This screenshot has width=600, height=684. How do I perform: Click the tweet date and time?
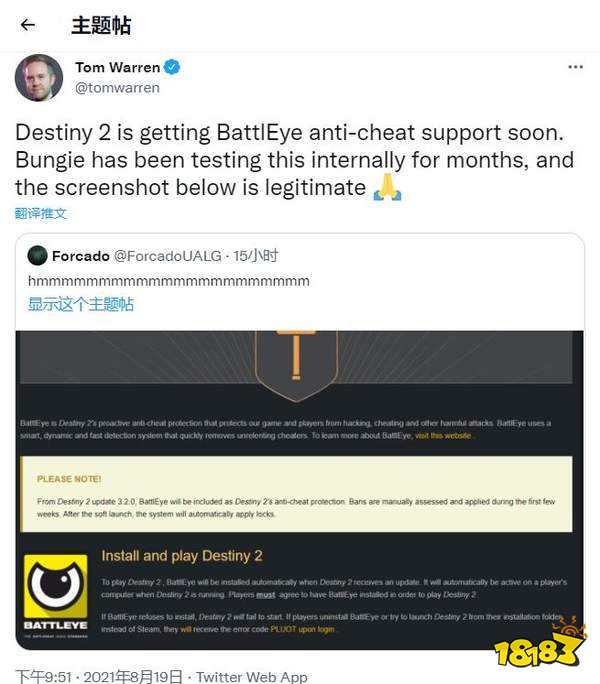coord(99,677)
